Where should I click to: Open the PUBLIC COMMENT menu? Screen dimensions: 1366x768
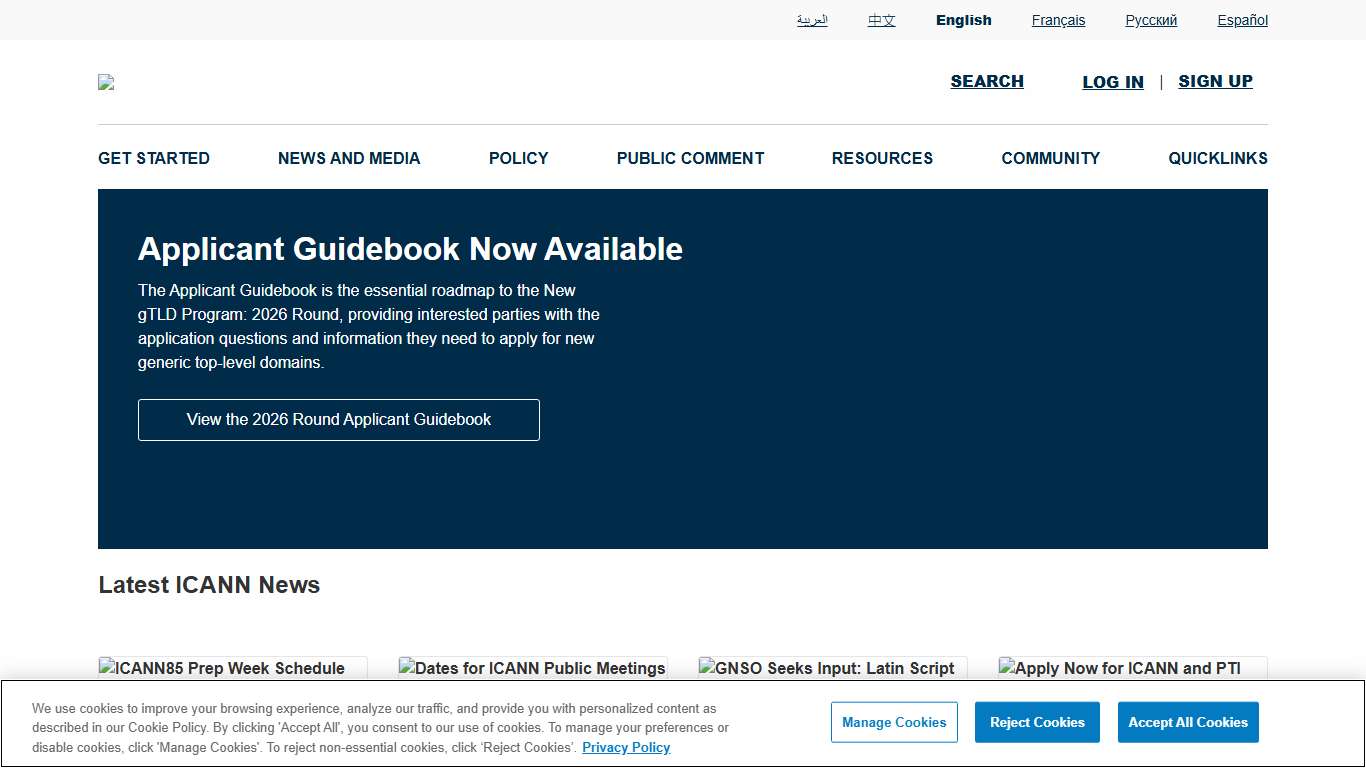click(690, 158)
